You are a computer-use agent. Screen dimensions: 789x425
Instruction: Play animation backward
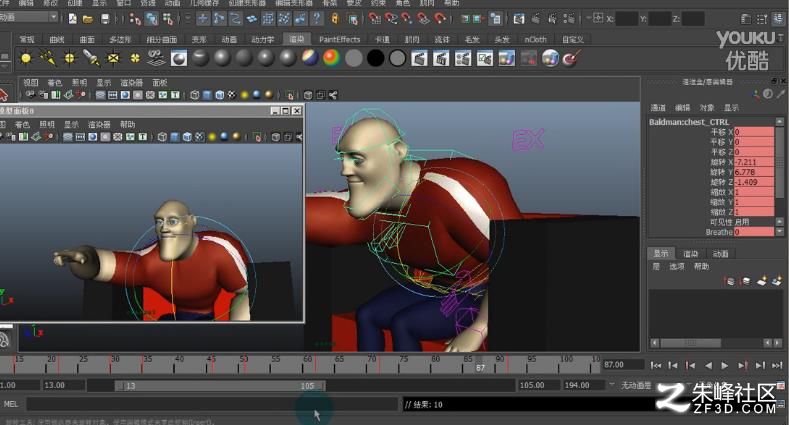click(x=708, y=366)
